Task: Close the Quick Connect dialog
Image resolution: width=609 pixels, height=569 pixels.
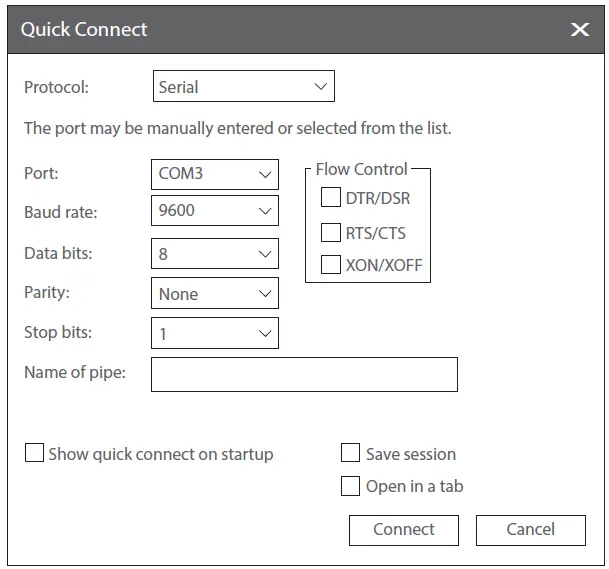Action: pos(580,30)
